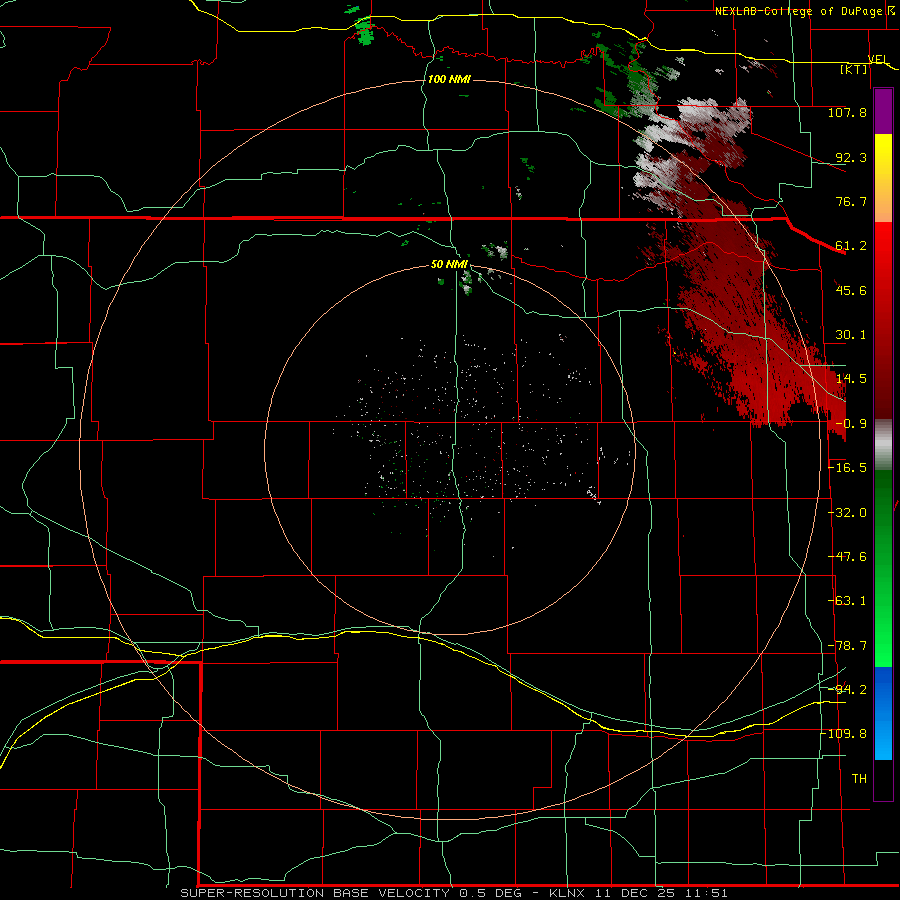Screen dimensions: 900x900
Task: Pick the gray segment of velocity color bar
Action: click(883, 445)
